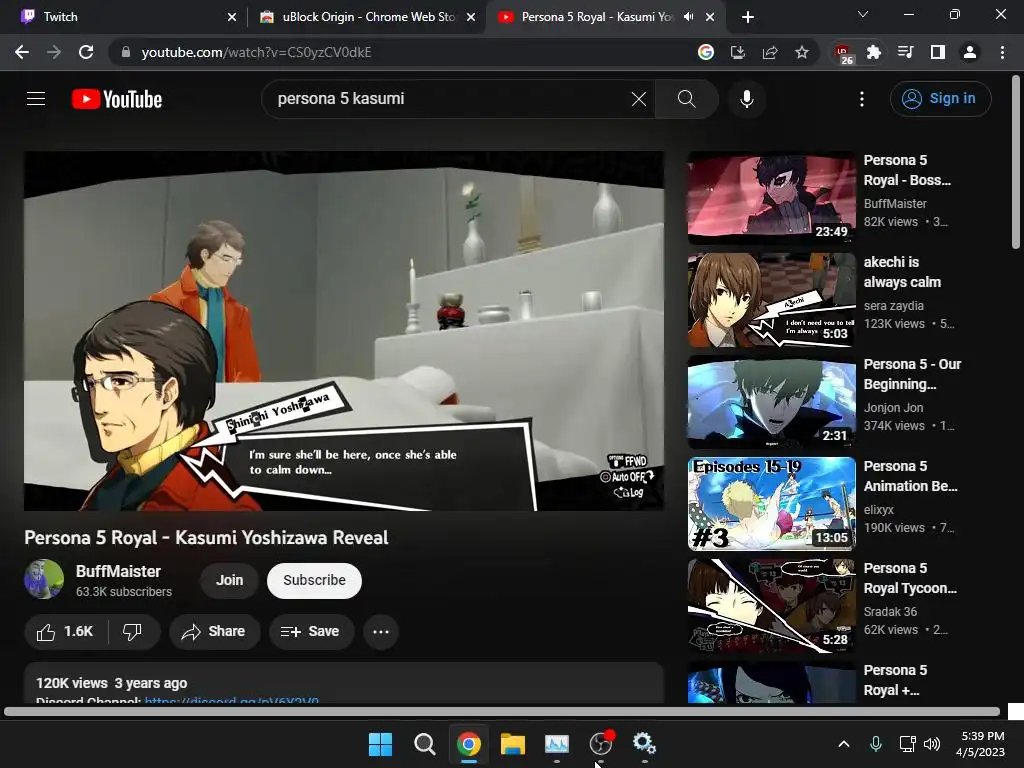This screenshot has height=768, width=1024.
Task: Open the performance monitor app on the taskbar
Action: pyautogui.click(x=557, y=744)
